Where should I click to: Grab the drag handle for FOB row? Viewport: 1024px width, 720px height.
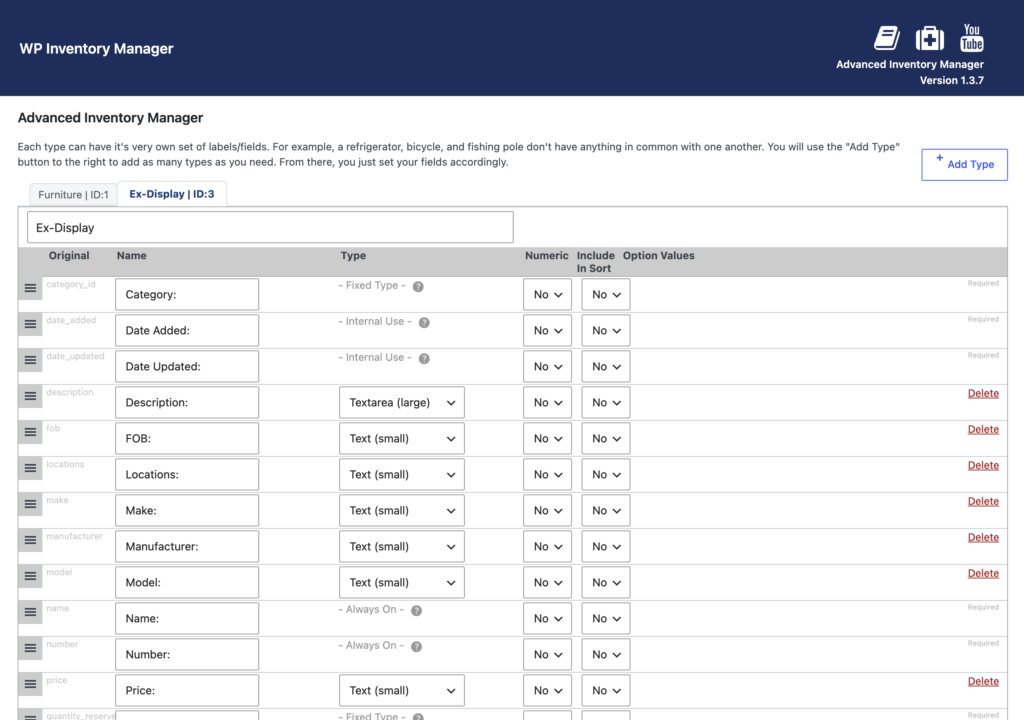click(x=30, y=432)
